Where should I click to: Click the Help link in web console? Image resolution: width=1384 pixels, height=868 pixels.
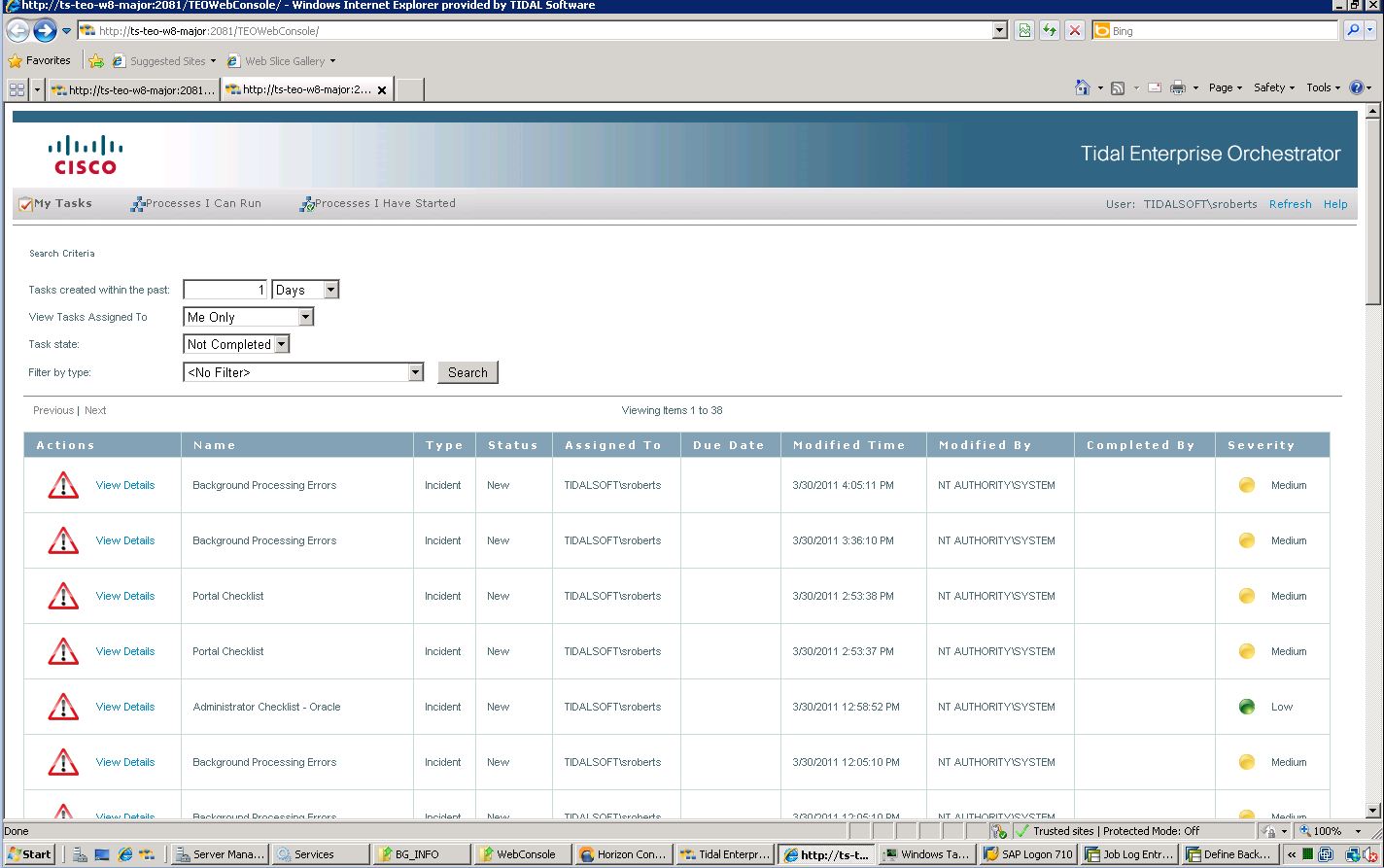coord(1335,204)
